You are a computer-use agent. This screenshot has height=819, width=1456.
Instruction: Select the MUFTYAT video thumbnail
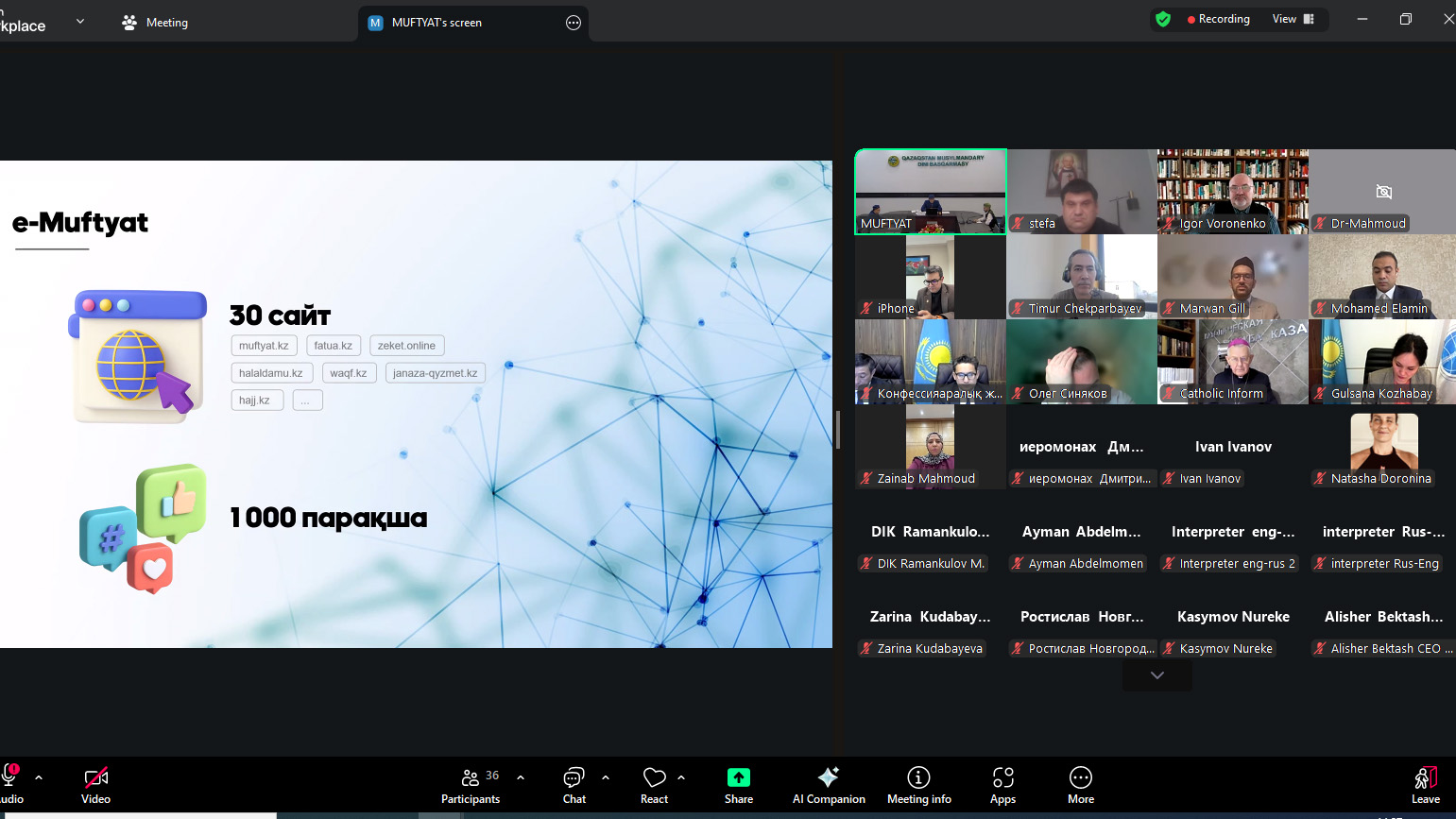pos(930,192)
